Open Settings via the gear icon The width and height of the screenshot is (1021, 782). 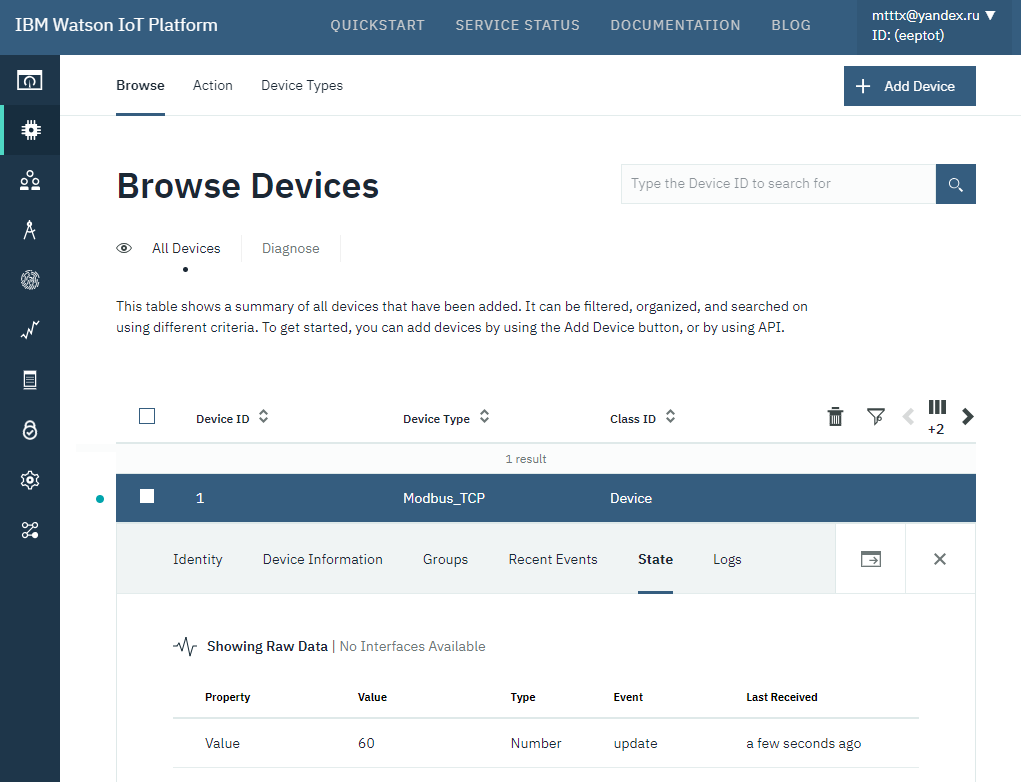pos(30,479)
